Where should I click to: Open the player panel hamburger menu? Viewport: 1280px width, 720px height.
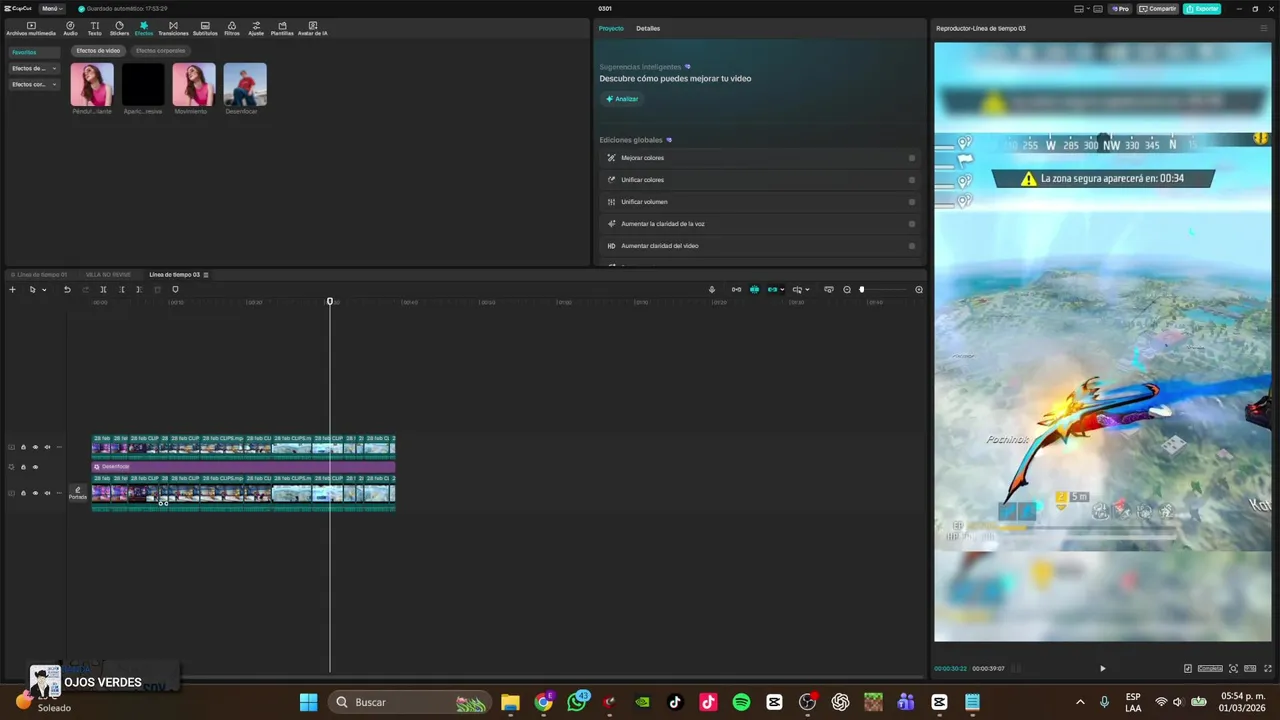[1263, 28]
